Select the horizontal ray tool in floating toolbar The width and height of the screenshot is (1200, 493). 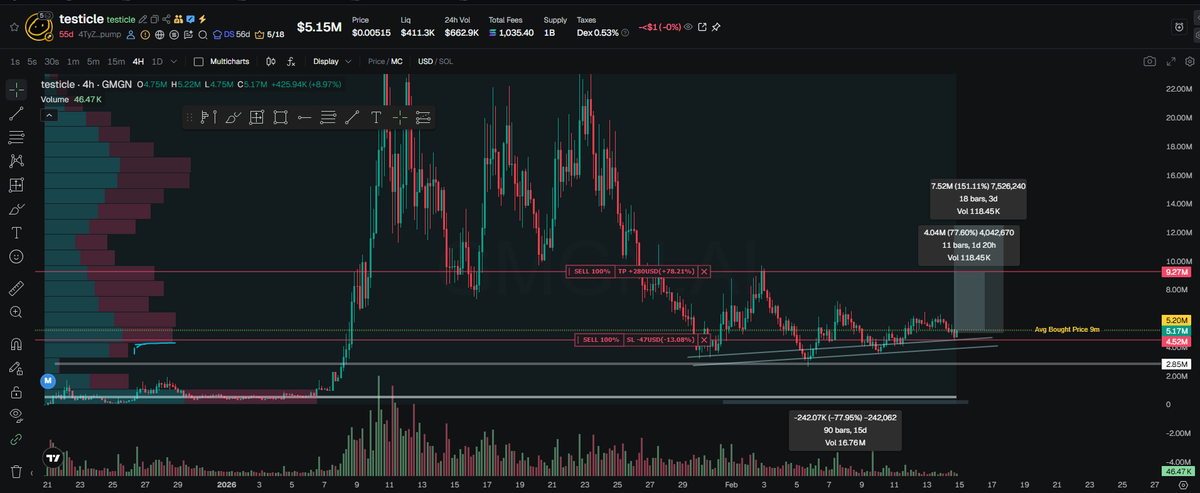tap(304, 118)
